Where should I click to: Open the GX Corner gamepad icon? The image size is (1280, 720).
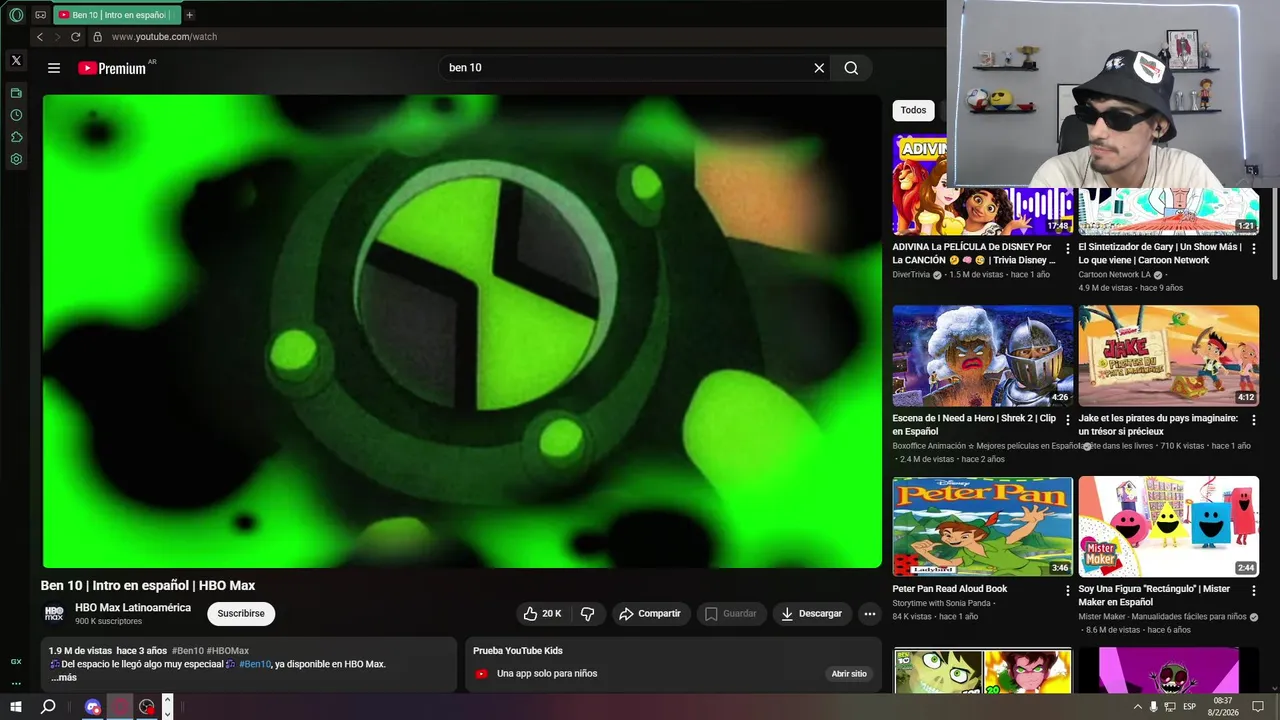pos(41,15)
